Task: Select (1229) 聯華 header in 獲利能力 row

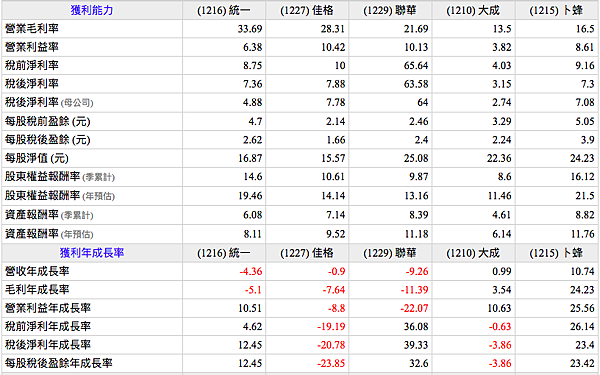Action: [x=390, y=10]
